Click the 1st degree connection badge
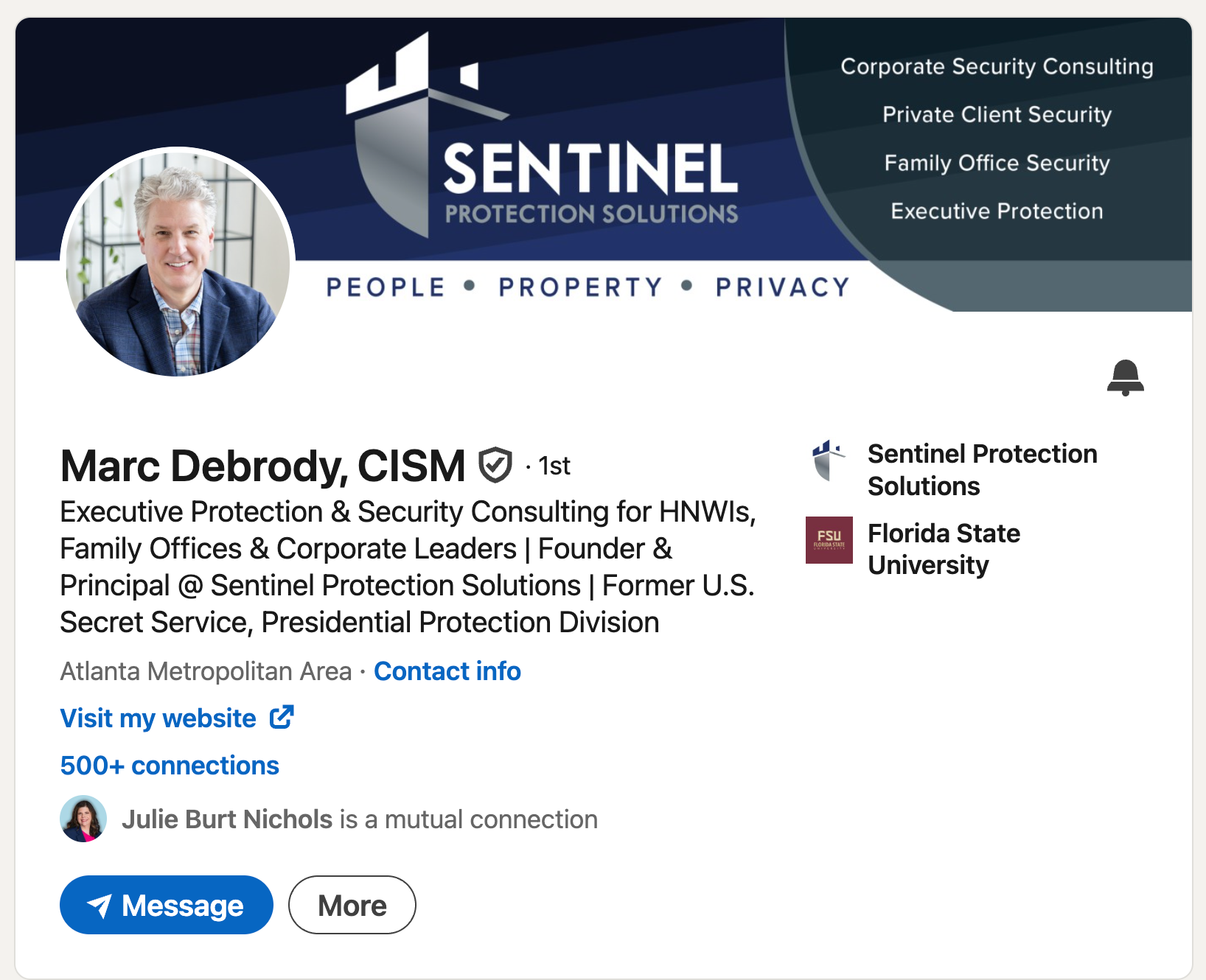Image resolution: width=1206 pixels, height=980 pixels. 553,466
